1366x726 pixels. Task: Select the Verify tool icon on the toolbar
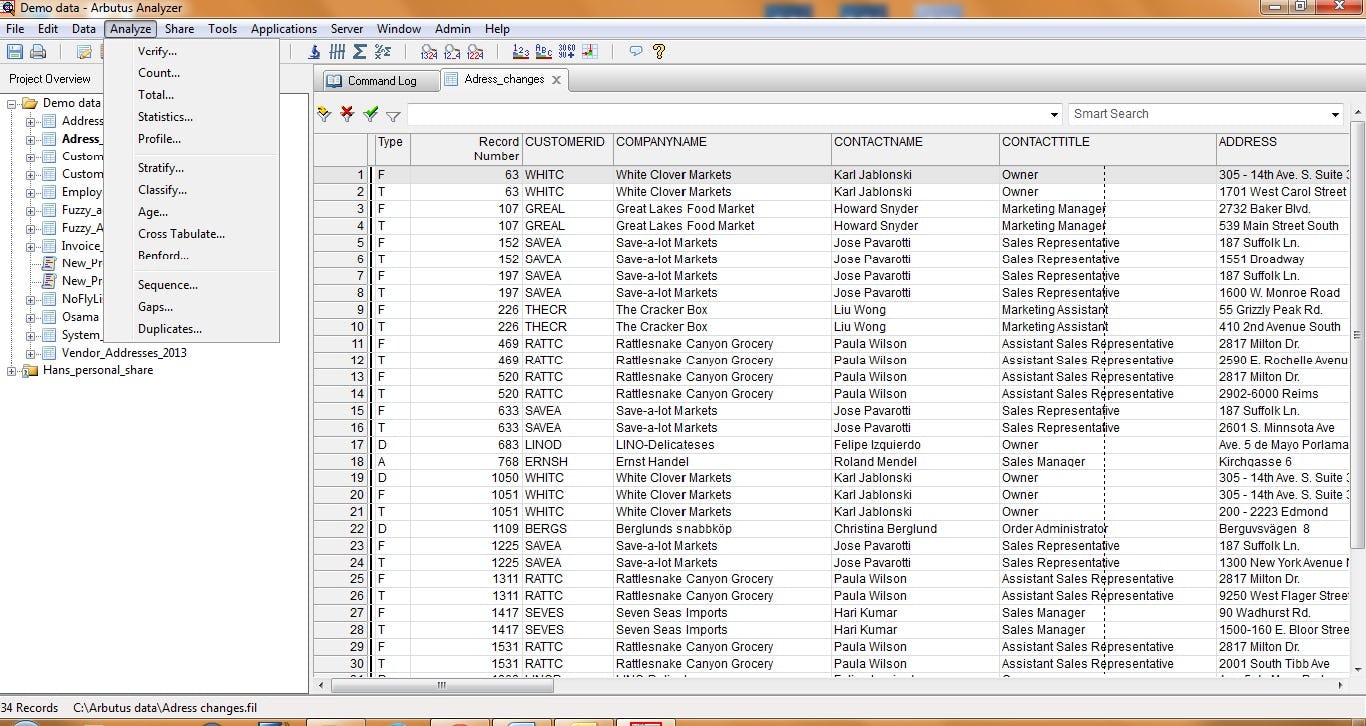pyautogui.click(x=314, y=51)
